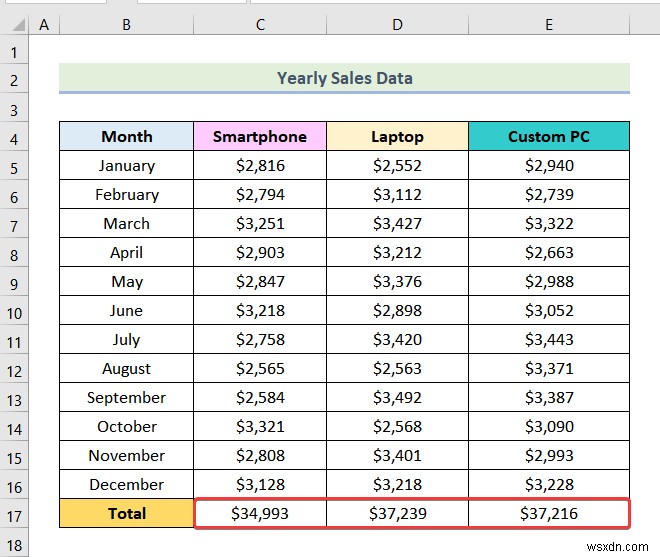Click the January month cell
The image size is (660, 557).
coord(127,166)
